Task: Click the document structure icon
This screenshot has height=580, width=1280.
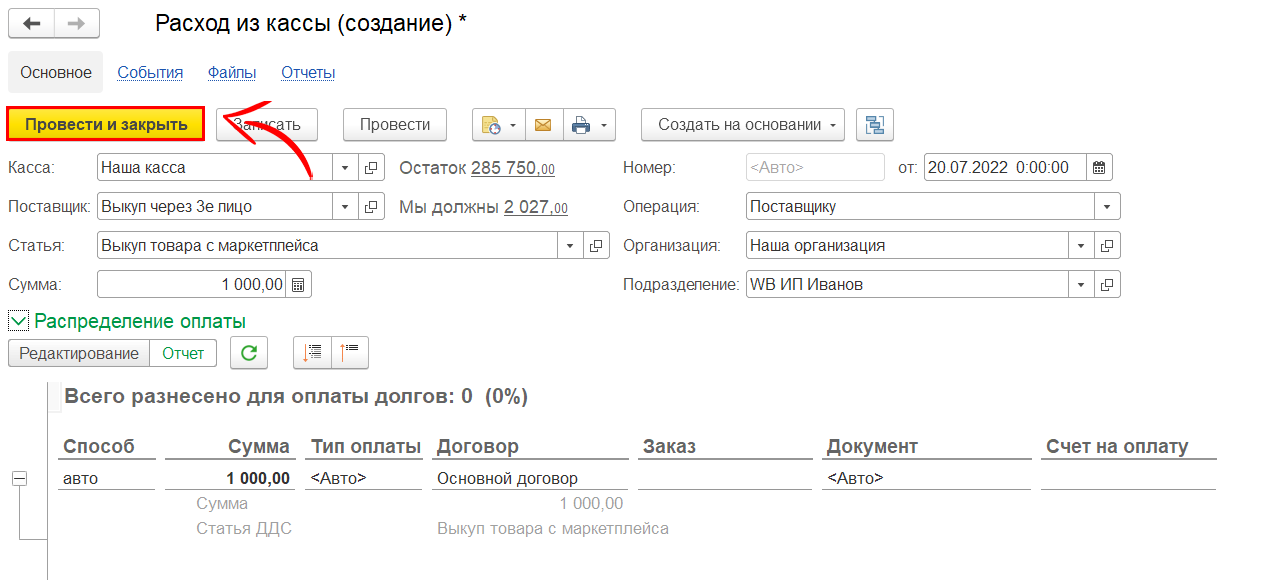Action: [x=875, y=125]
